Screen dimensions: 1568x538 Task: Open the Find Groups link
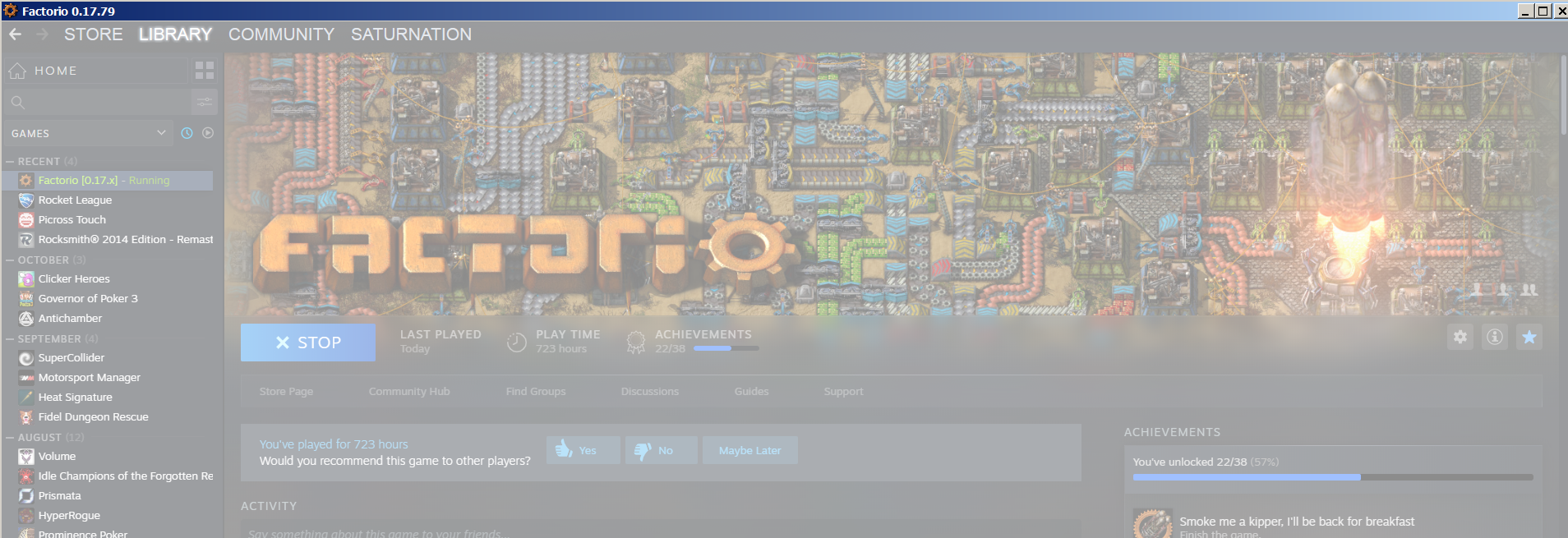tap(536, 391)
